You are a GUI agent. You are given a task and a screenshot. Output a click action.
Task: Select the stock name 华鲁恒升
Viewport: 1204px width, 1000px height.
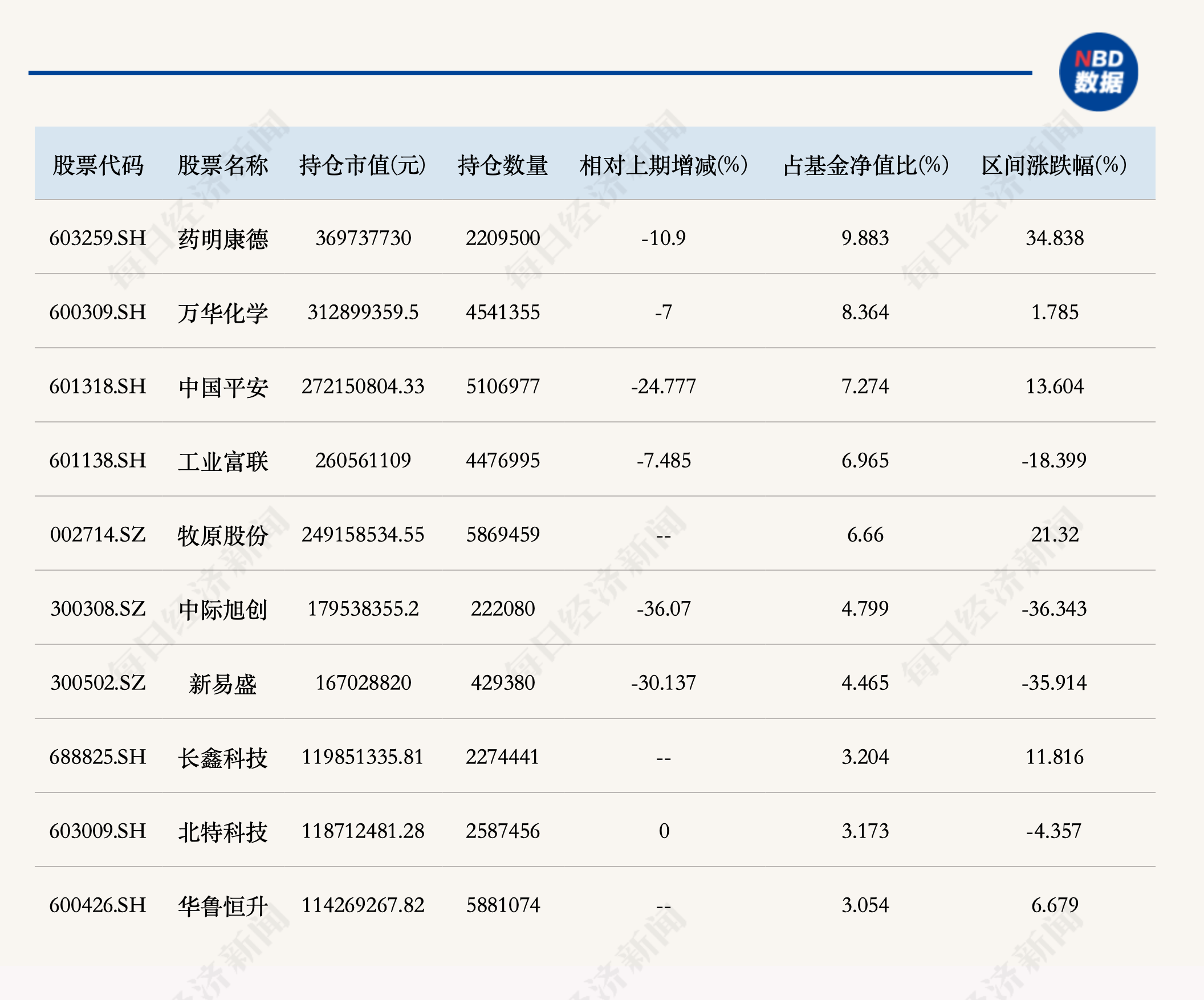(222, 906)
